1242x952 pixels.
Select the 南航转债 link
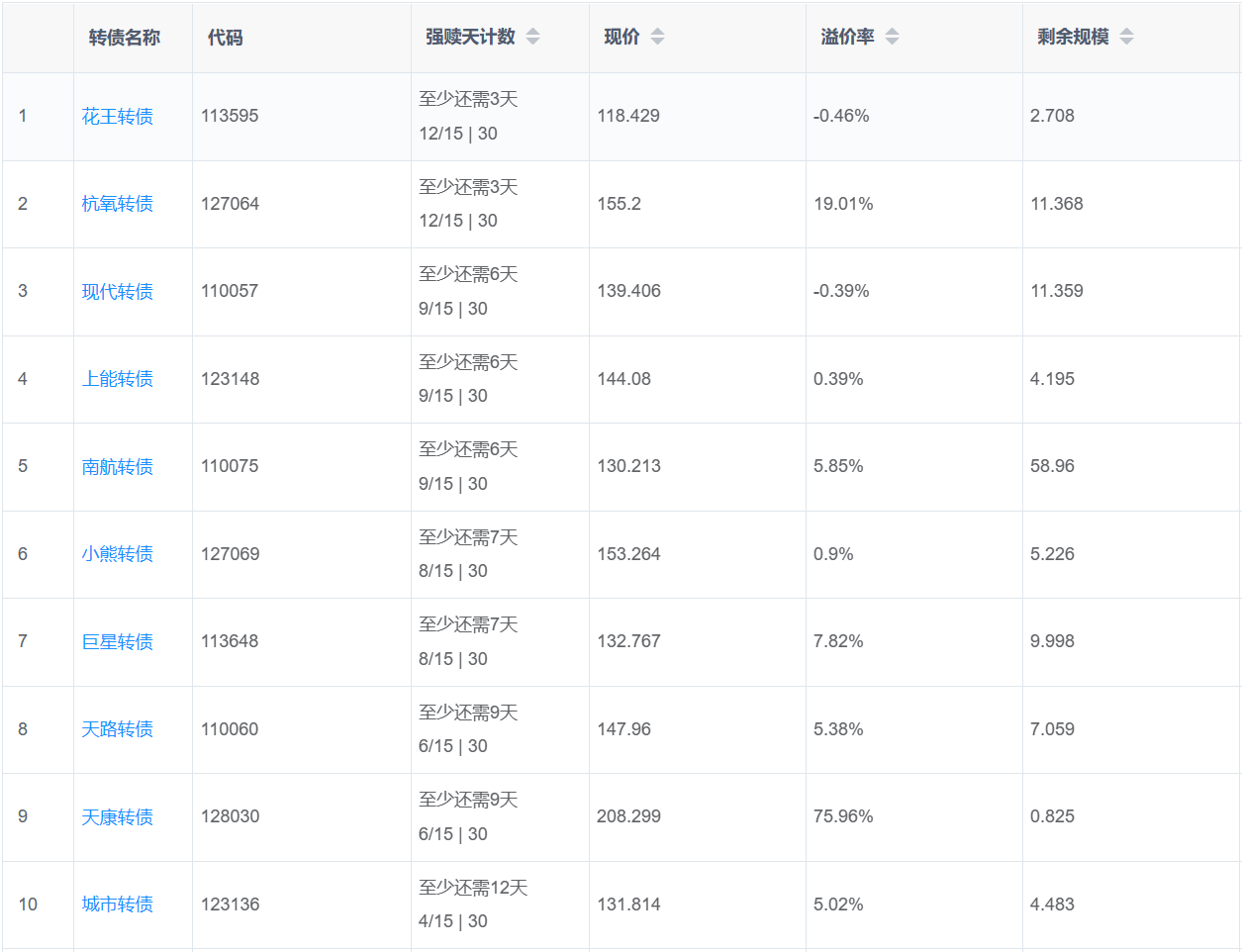[x=117, y=467]
